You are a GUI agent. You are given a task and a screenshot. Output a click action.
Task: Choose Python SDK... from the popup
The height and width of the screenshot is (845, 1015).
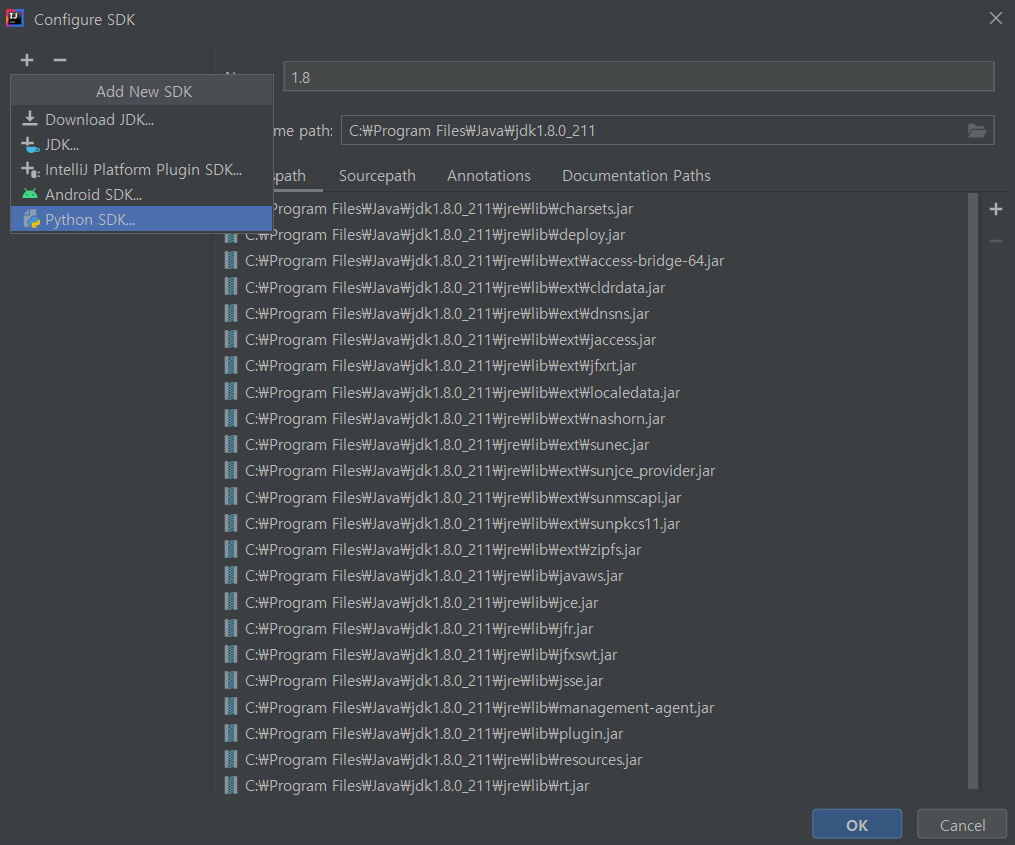pyautogui.click(x=142, y=220)
